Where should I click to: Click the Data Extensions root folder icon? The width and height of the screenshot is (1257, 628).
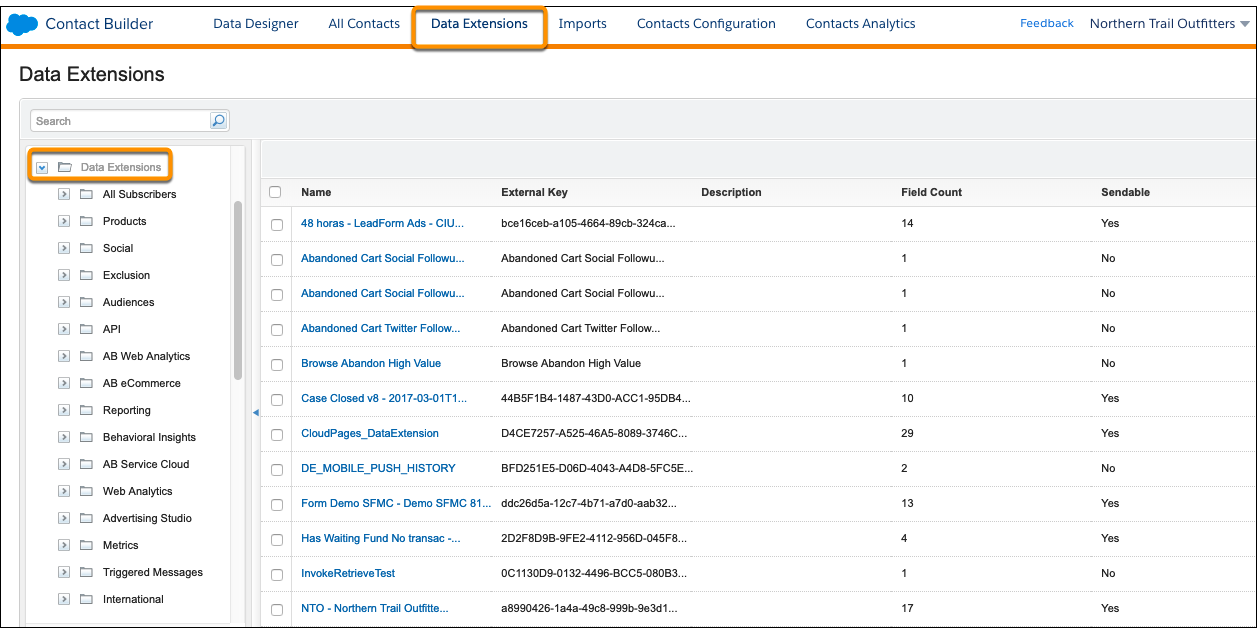click(x=65, y=167)
